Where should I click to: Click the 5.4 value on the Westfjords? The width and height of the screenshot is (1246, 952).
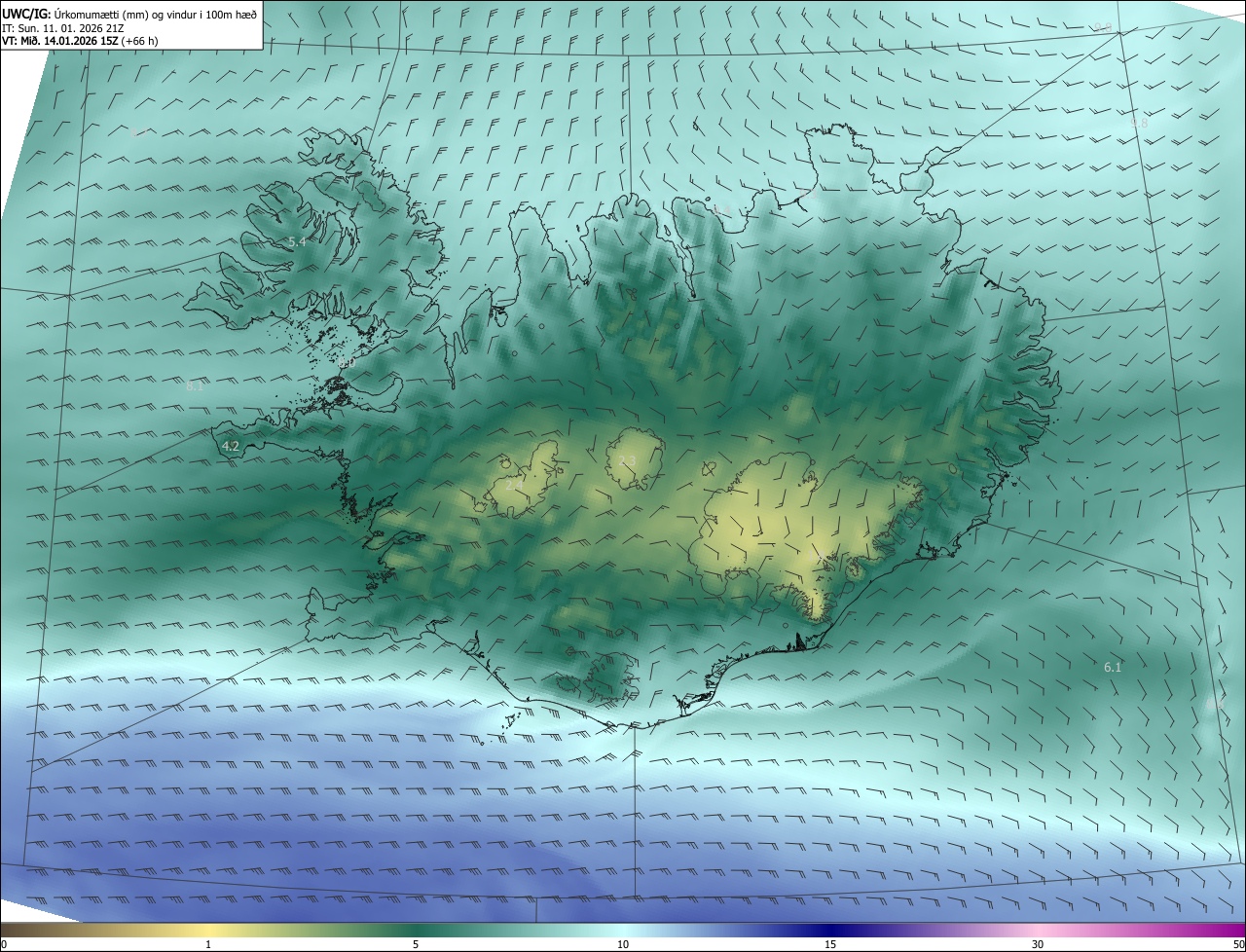click(x=297, y=241)
